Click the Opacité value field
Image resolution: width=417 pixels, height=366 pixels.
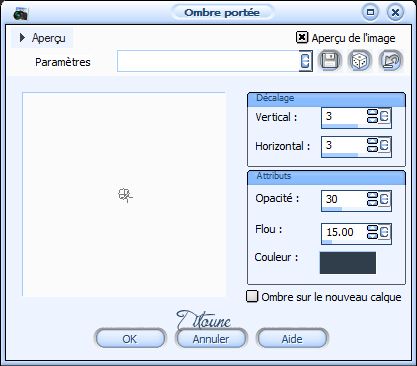[344, 199]
